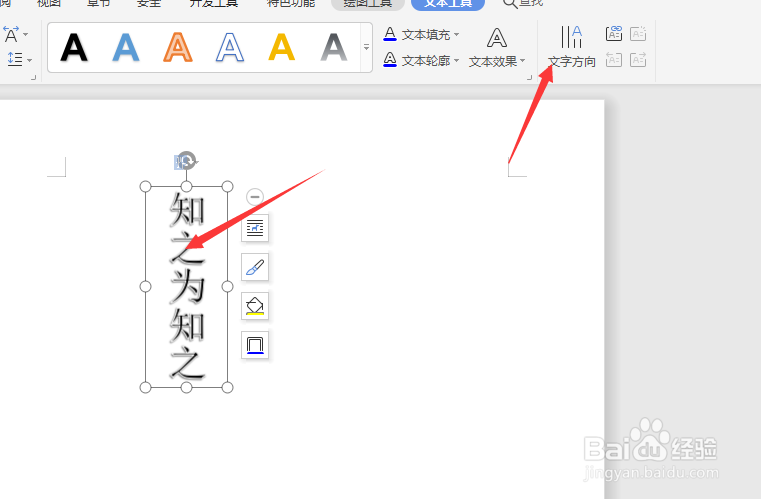Open the shape fill bucket floating icon
This screenshot has width=761, height=499.
[255, 306]
